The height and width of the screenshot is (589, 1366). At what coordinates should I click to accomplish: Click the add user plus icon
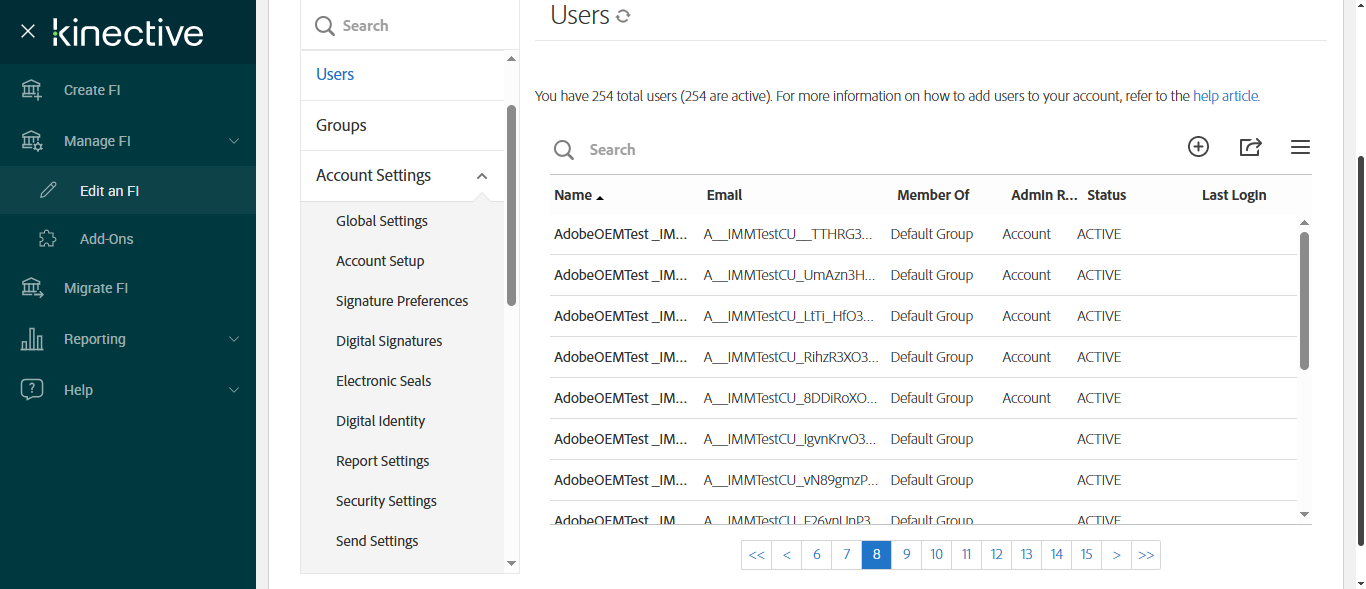1198,147
